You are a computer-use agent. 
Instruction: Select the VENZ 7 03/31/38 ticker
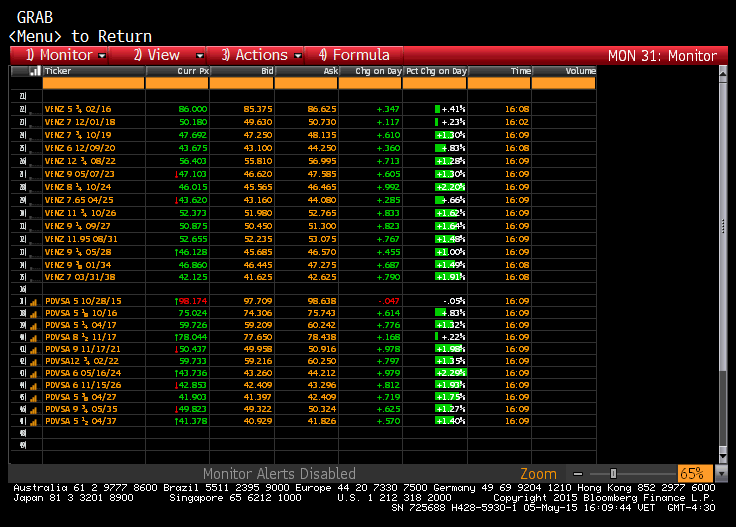(x=80, y=277)
